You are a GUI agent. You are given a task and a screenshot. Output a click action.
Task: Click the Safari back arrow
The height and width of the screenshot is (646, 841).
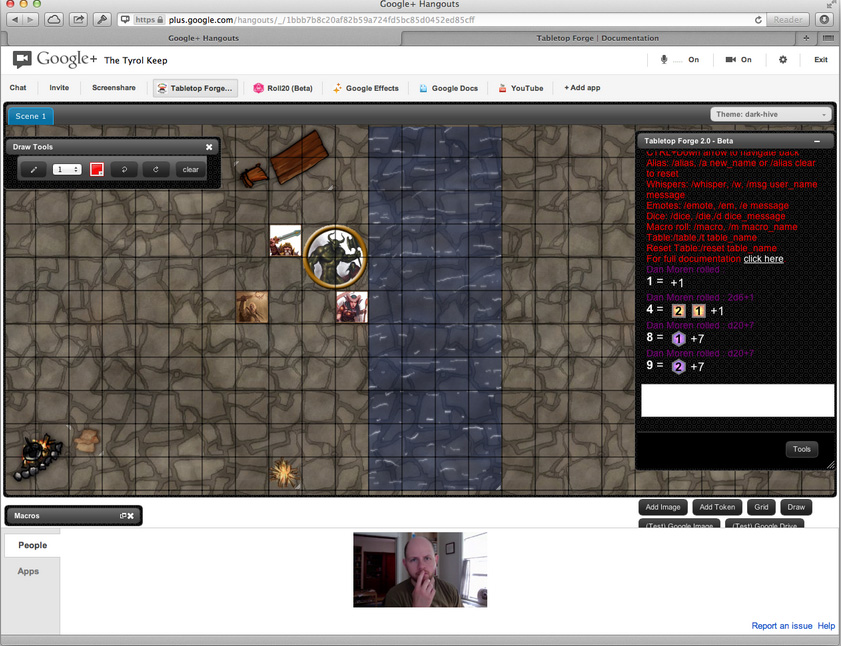point(14,20)
